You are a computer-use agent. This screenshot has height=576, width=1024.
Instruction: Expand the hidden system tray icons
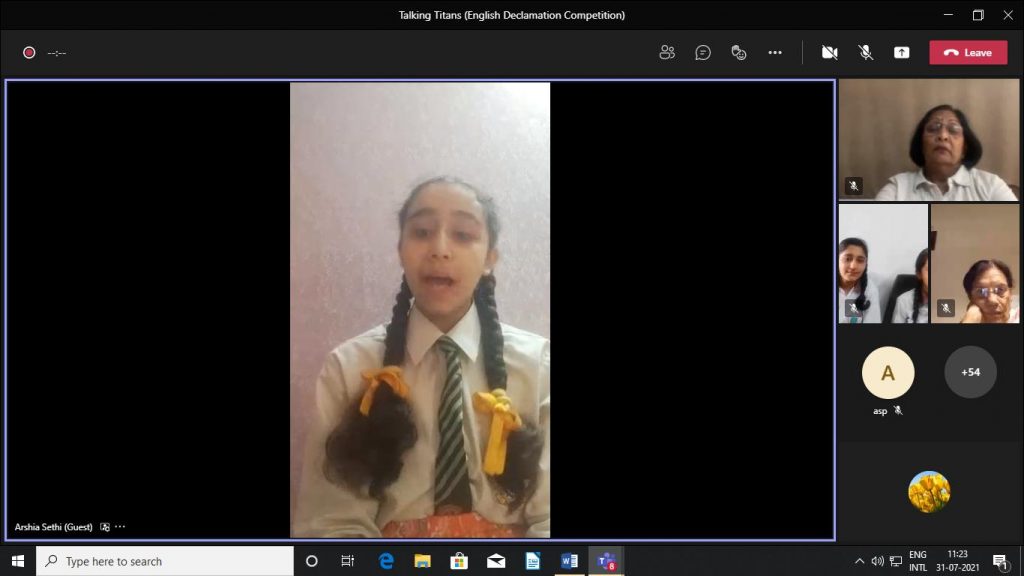click(x=859, y=561)
